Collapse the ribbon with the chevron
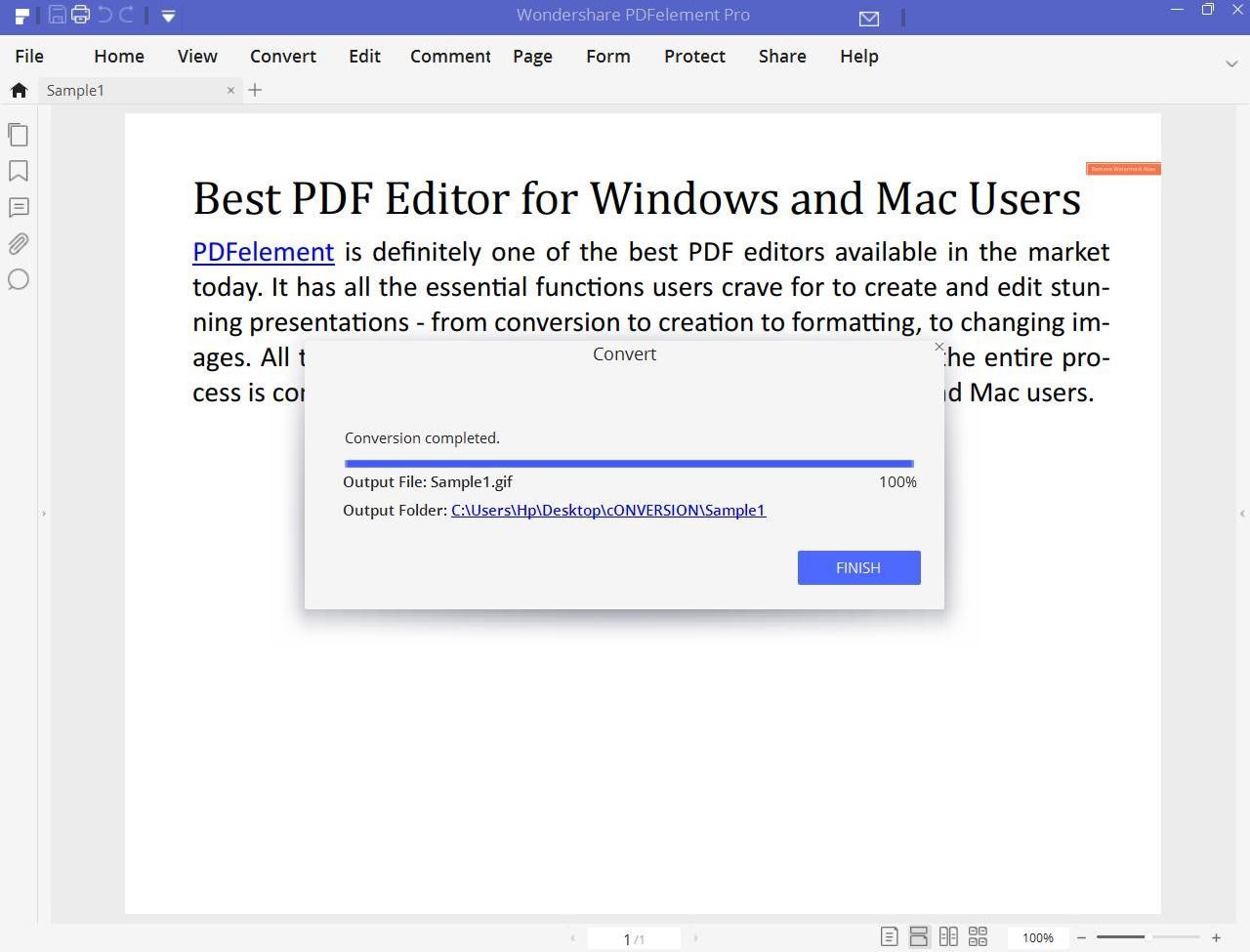Screen dimensions: 1250x952 coord(1231,63)
